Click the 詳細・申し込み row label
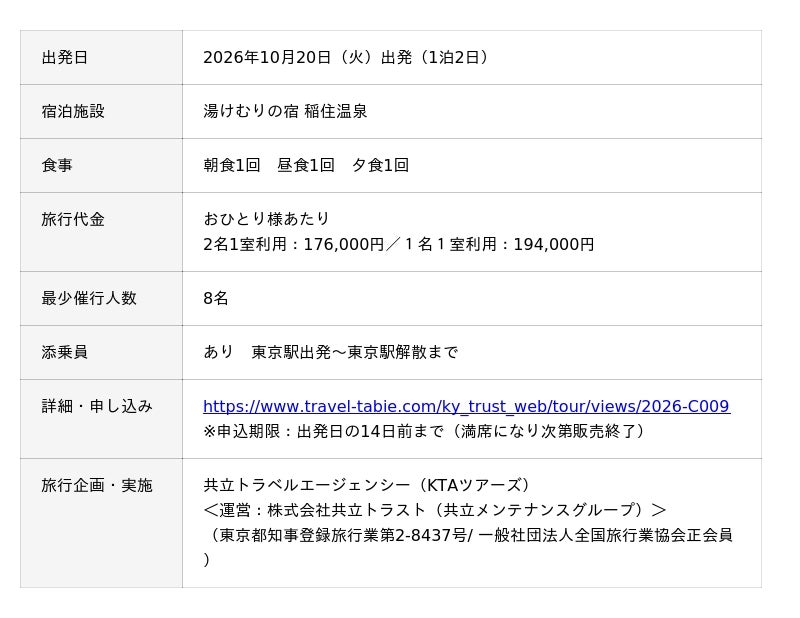Viewport: 800px width, 618px height. point(97,406)
